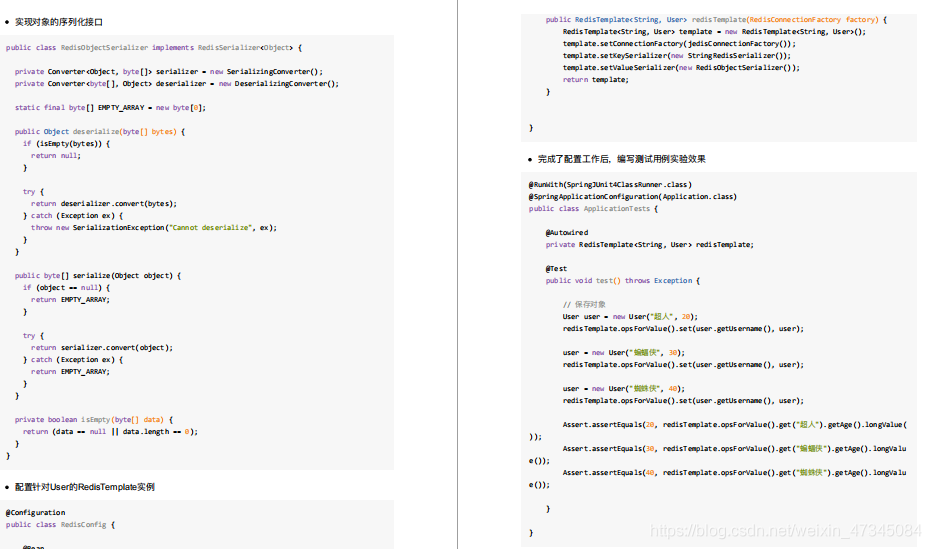Click the line "return deserializer.convert(bytes);"

click(x=104, y=204)
